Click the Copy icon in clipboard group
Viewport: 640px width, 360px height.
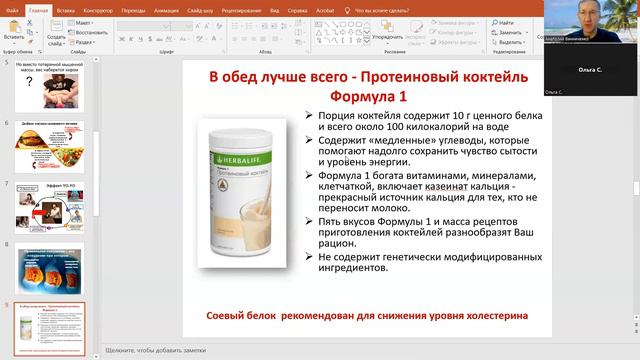pos(30,32)
